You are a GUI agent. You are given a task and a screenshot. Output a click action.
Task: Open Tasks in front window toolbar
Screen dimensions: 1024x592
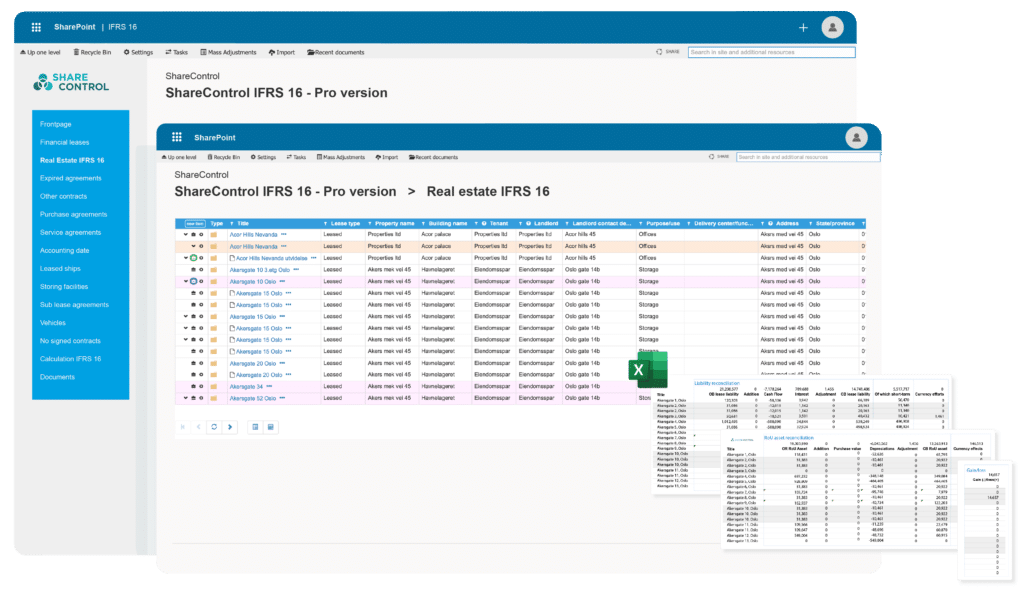(296, 157)
